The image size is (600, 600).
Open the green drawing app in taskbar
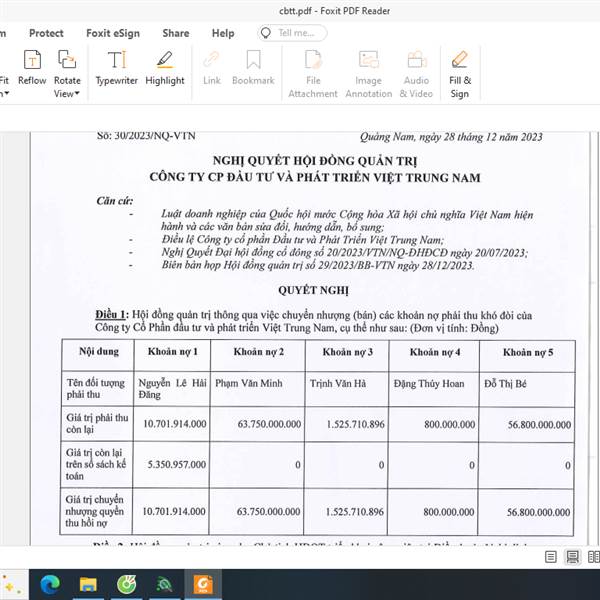click(165, 584)
